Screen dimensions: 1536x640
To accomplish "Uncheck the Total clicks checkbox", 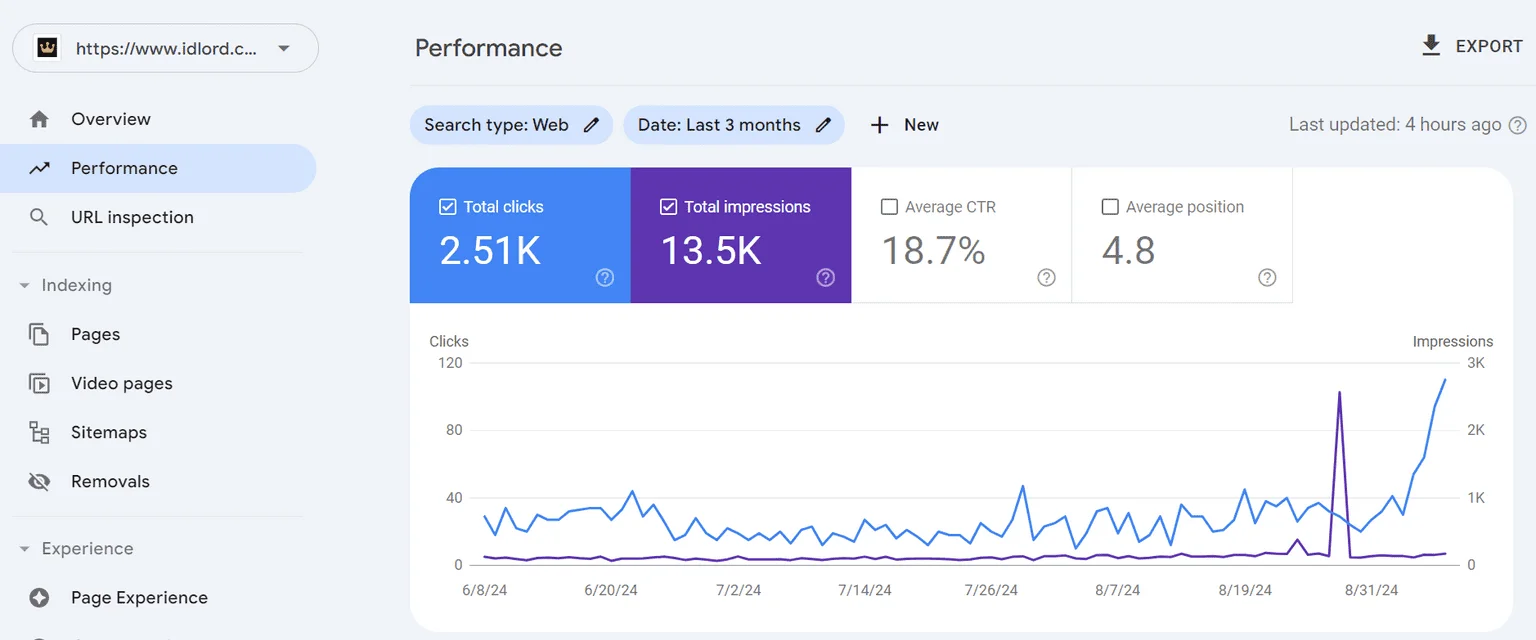I will [x=448, y=207].
